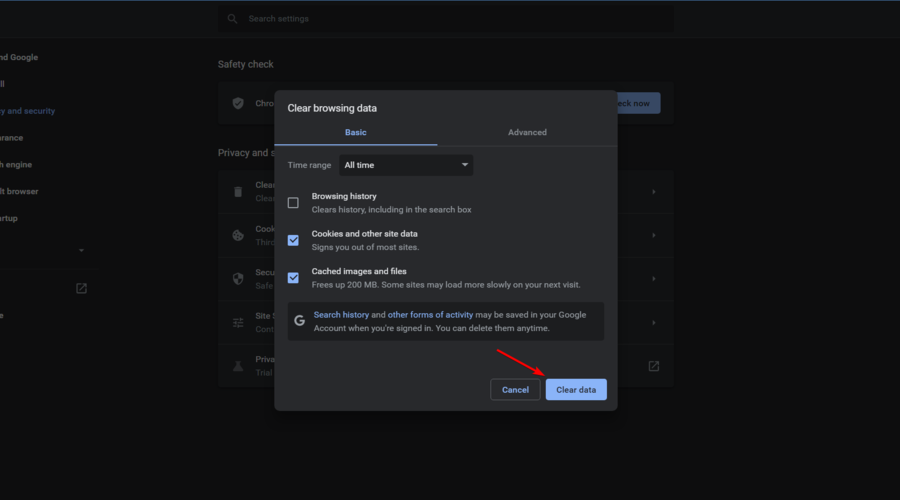
Task: Open the Search history link
Action: click(x=341, y=315)
